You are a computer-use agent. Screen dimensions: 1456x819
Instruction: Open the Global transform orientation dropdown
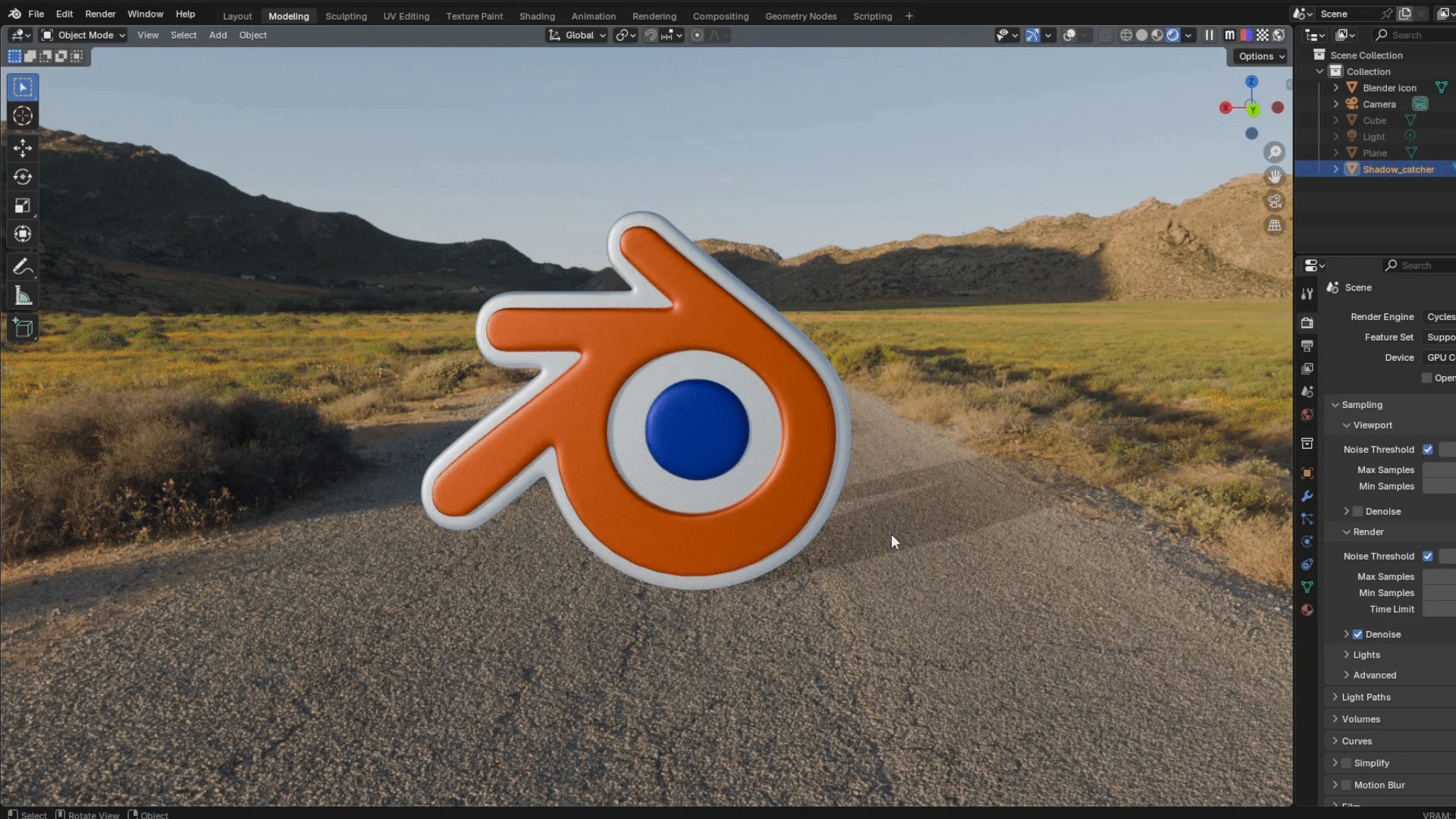point(577,35)
